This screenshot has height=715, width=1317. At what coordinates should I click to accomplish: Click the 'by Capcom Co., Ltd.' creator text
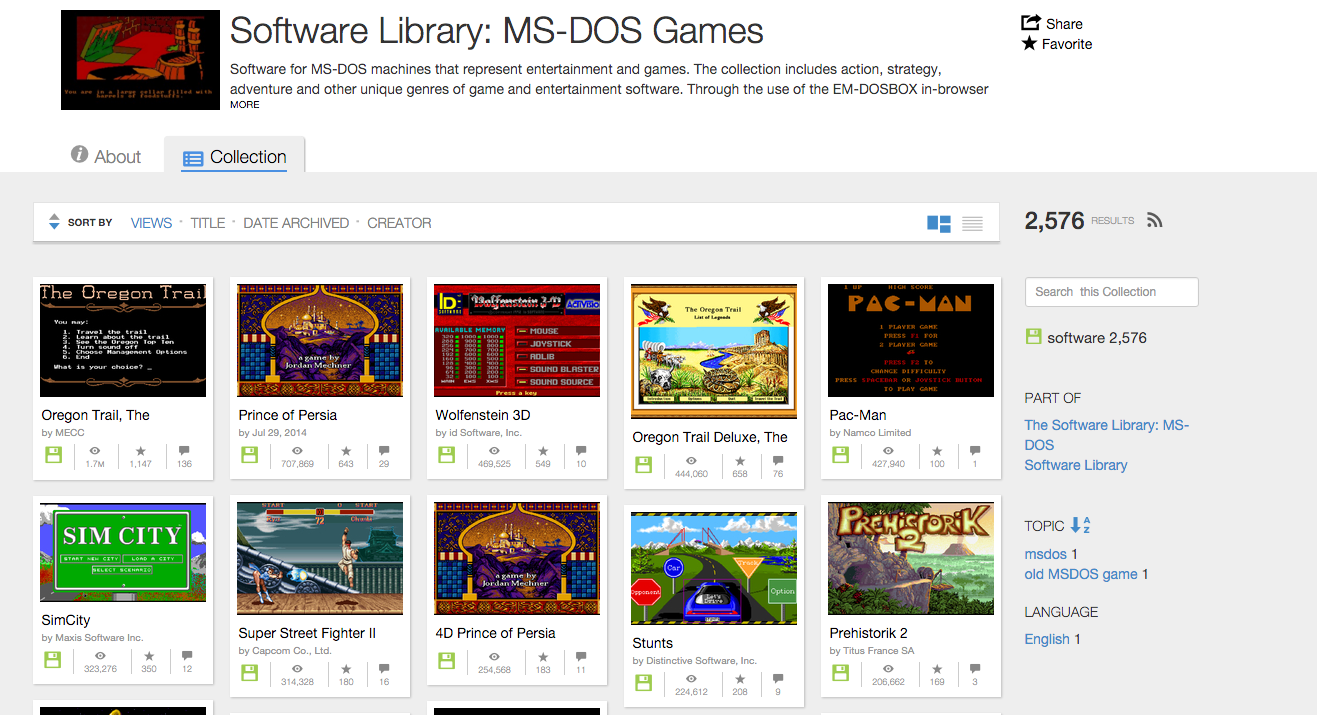pyautogui.click(x=284, y=651)
